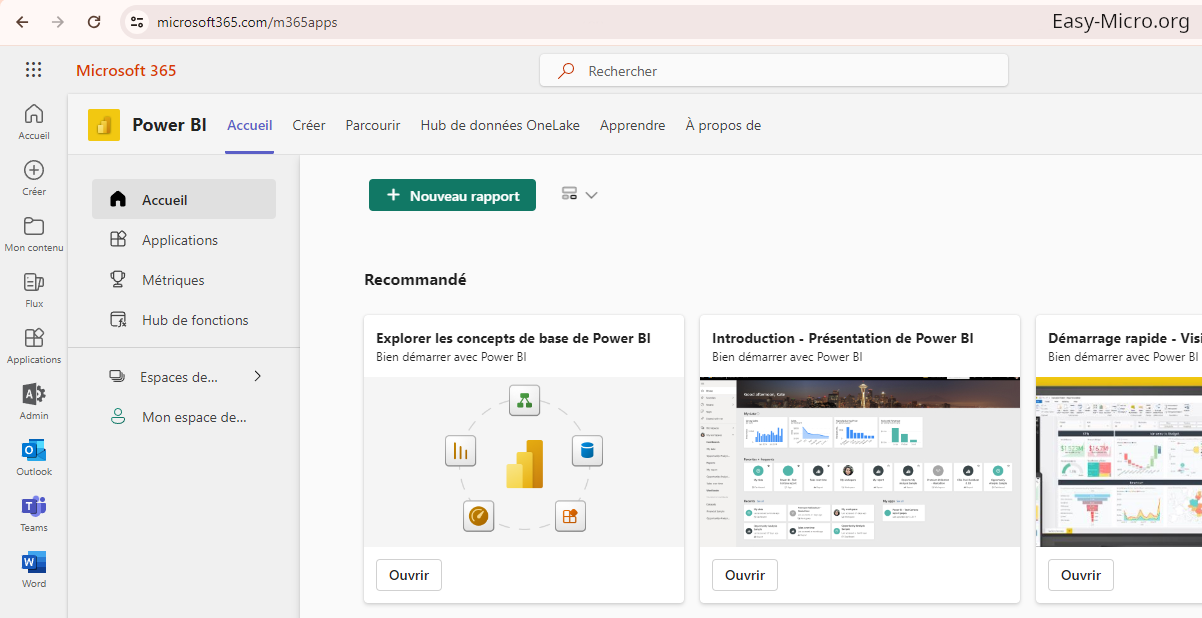1202x618 pixels.
Task: Click the Nouveau rapport button
Action: 452,195
